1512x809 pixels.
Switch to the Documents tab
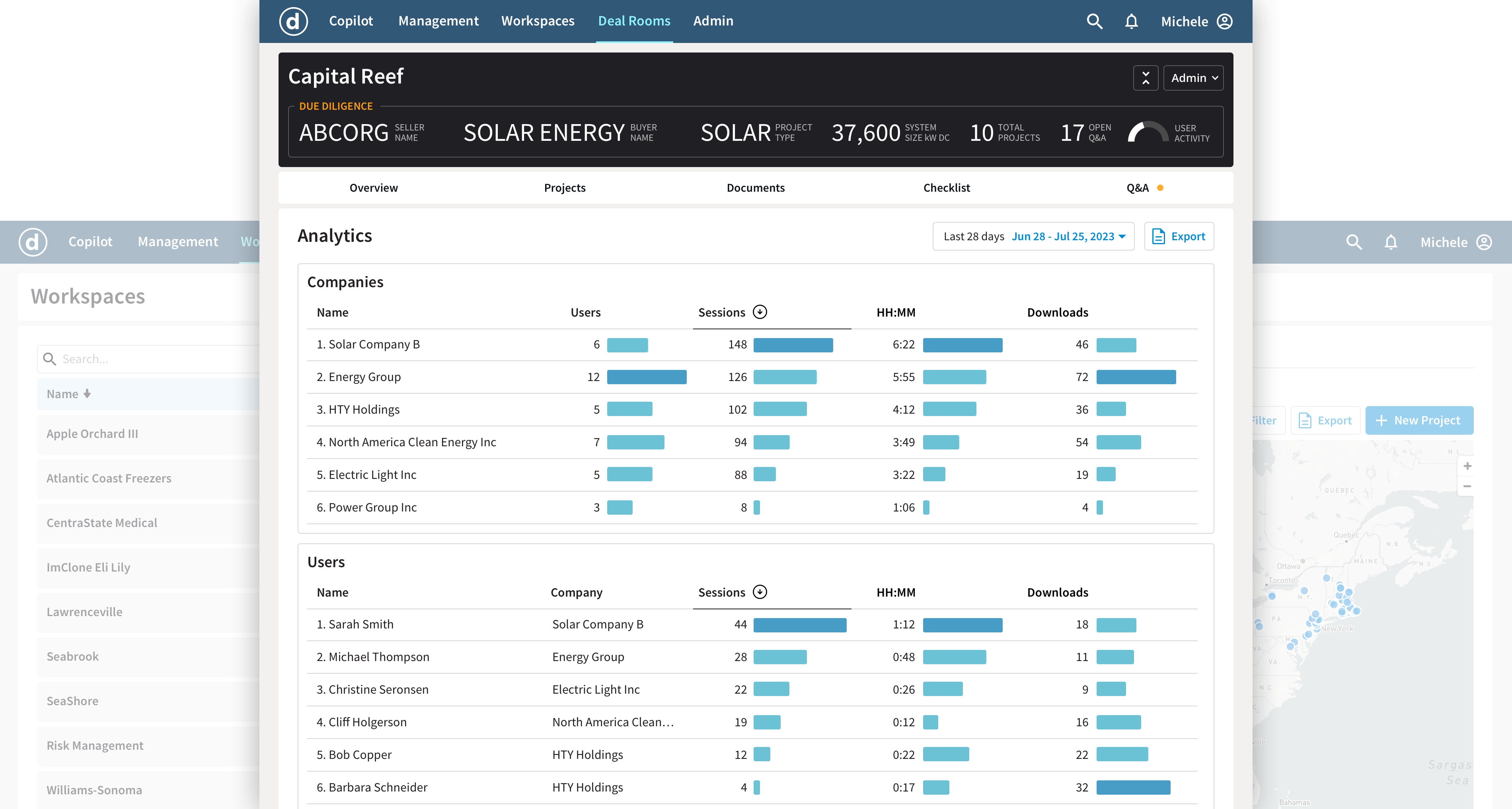tap(756, 188)
